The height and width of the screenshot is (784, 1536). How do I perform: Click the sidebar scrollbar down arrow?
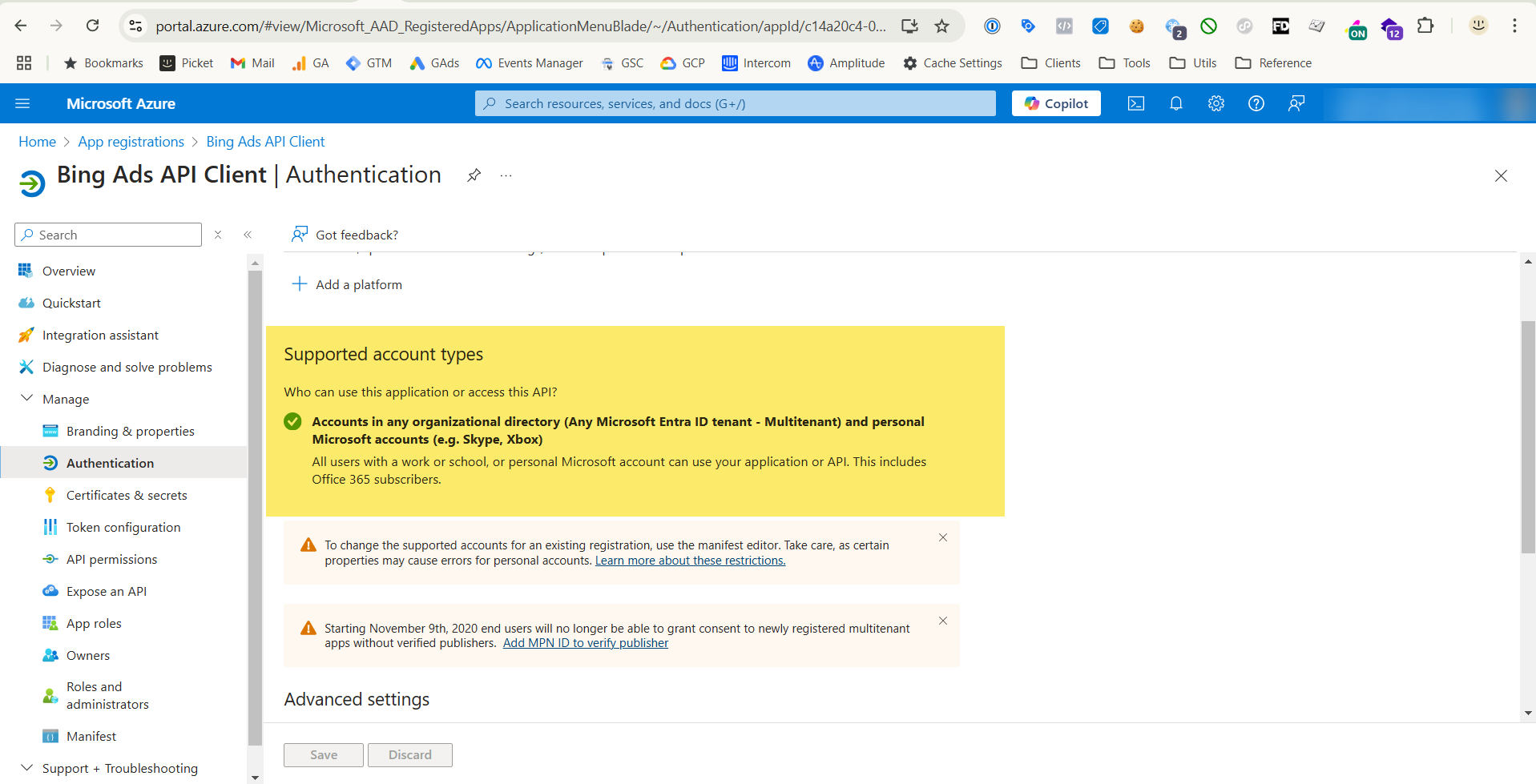[x=255, y=777]
